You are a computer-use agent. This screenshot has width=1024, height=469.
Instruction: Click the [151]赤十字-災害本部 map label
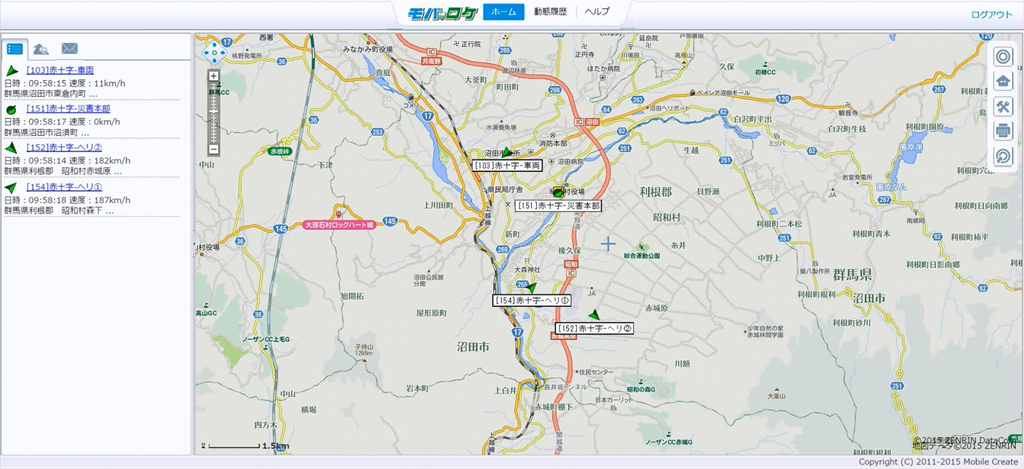pos(558,205)
